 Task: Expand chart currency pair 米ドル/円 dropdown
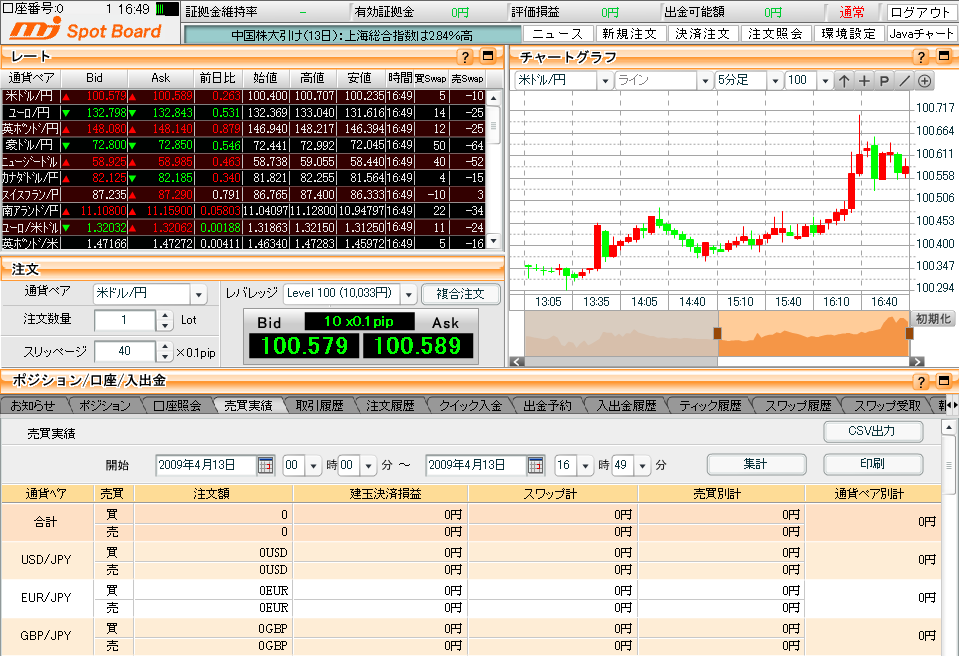coord(605,81)
